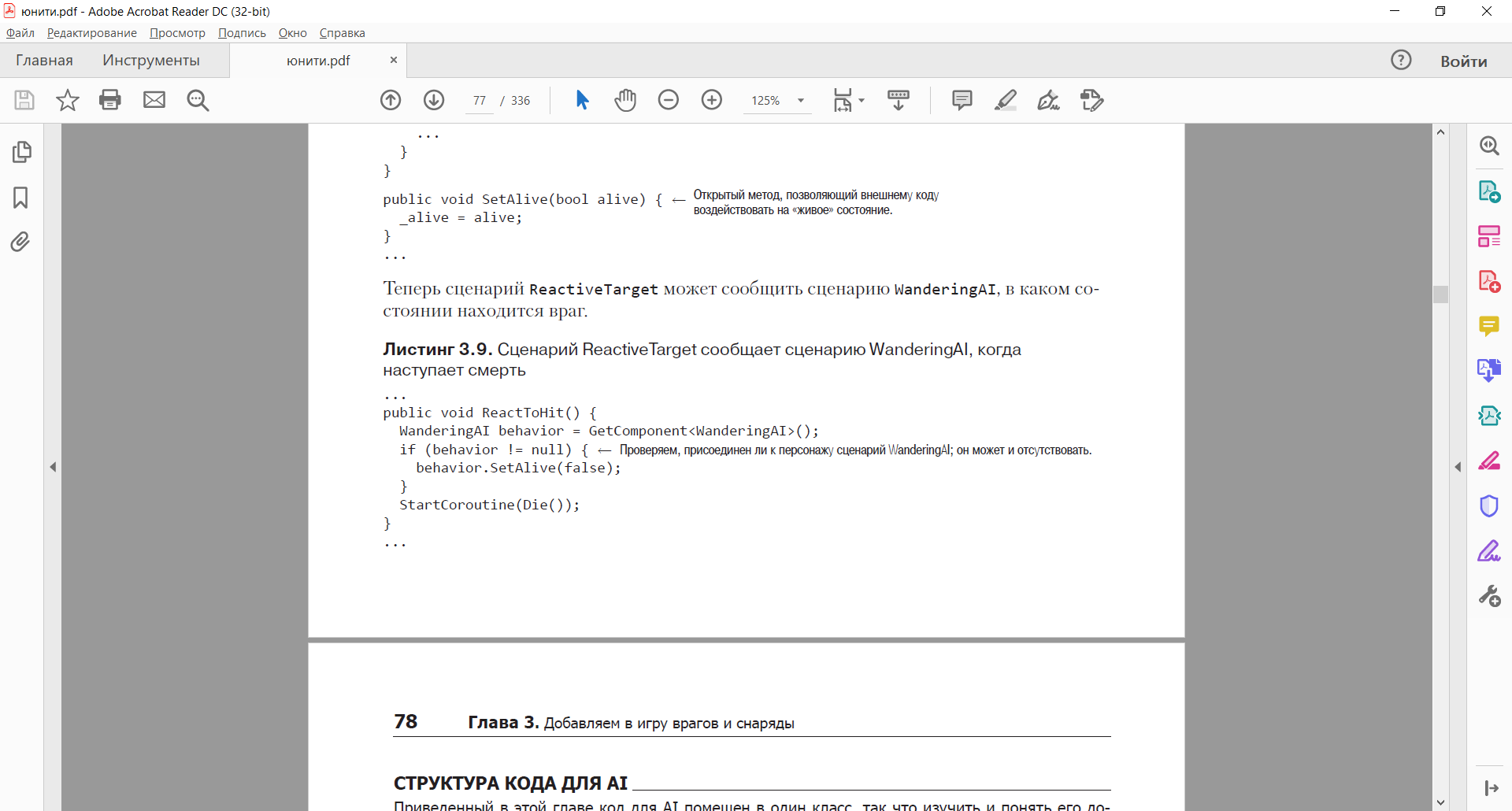Open the Bookmarks panel
Screen dimensions: 1512x811
(21, 197)
